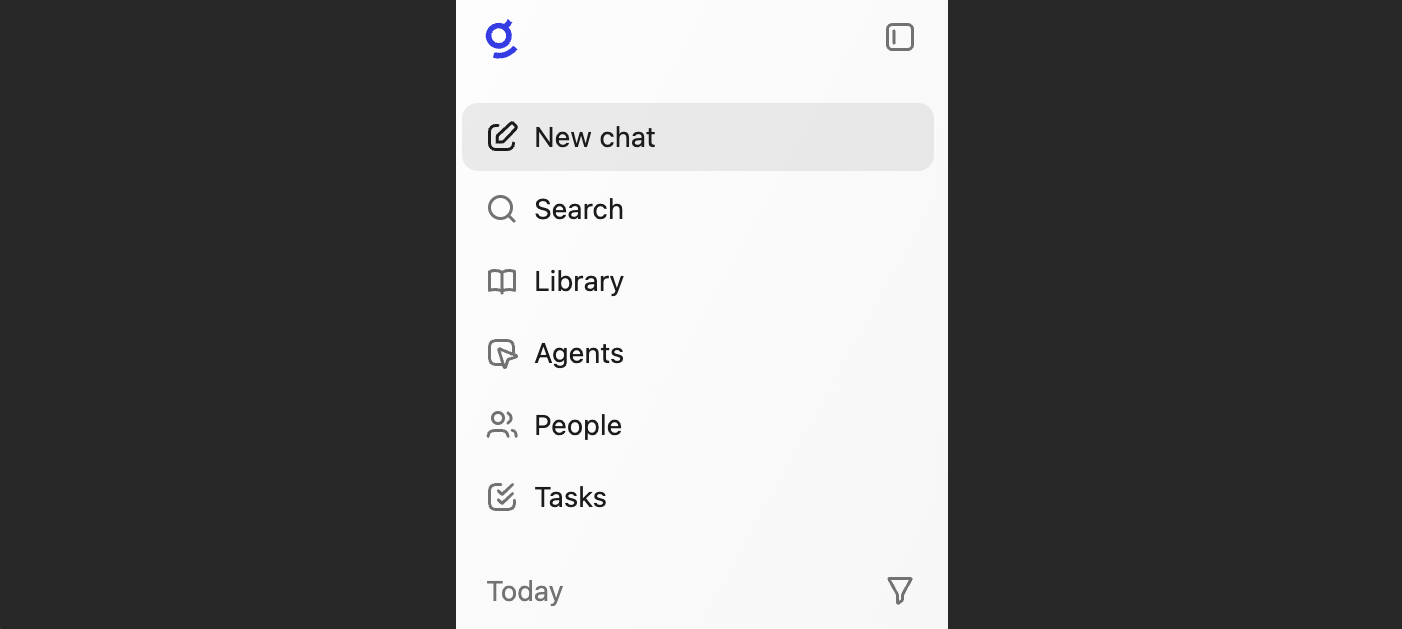The height and width of the screenshot is (629, 1402).
Task: Collapse the sidebar with the panel icon
Action: 900,38
